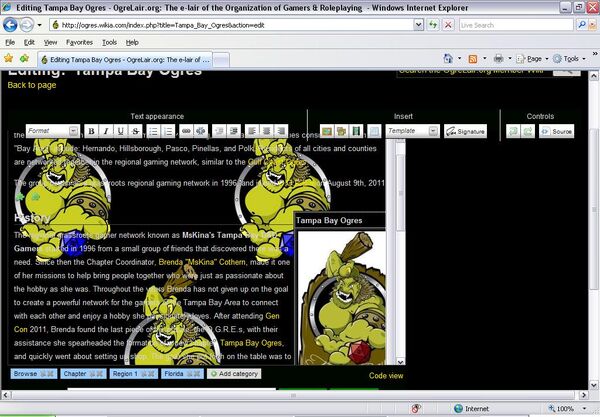Screen dimensions: 600x417
Task: Insert a video with the filmstrip icon
Action: (356, 131)
